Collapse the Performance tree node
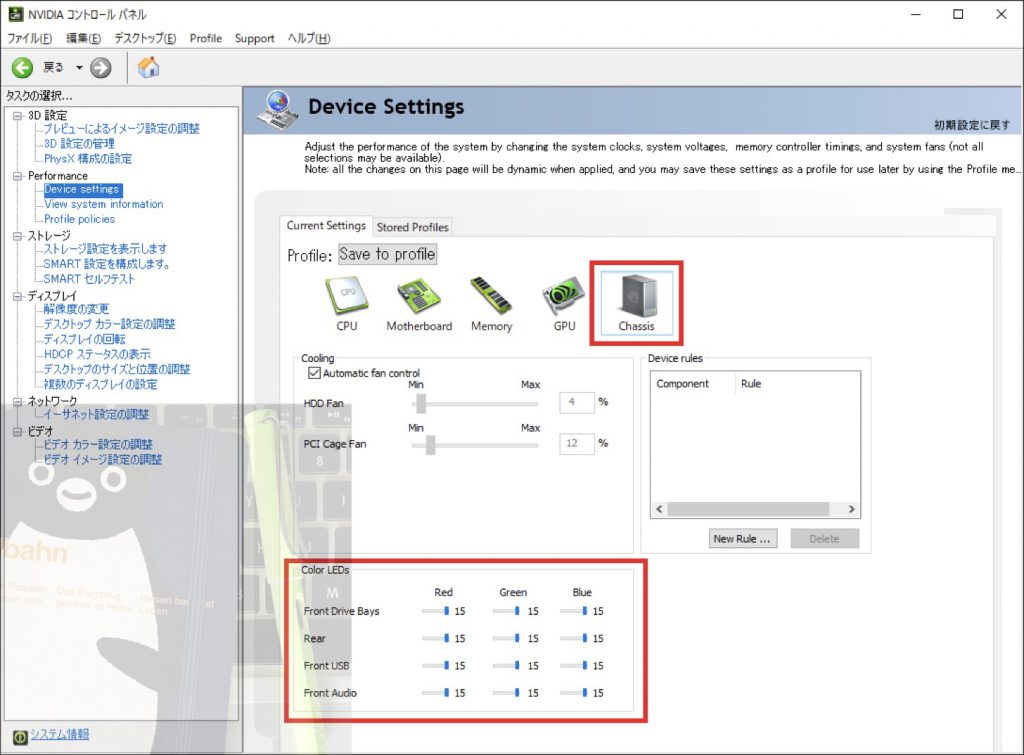This screenshot has width=1024, height=755. [18, 176]
